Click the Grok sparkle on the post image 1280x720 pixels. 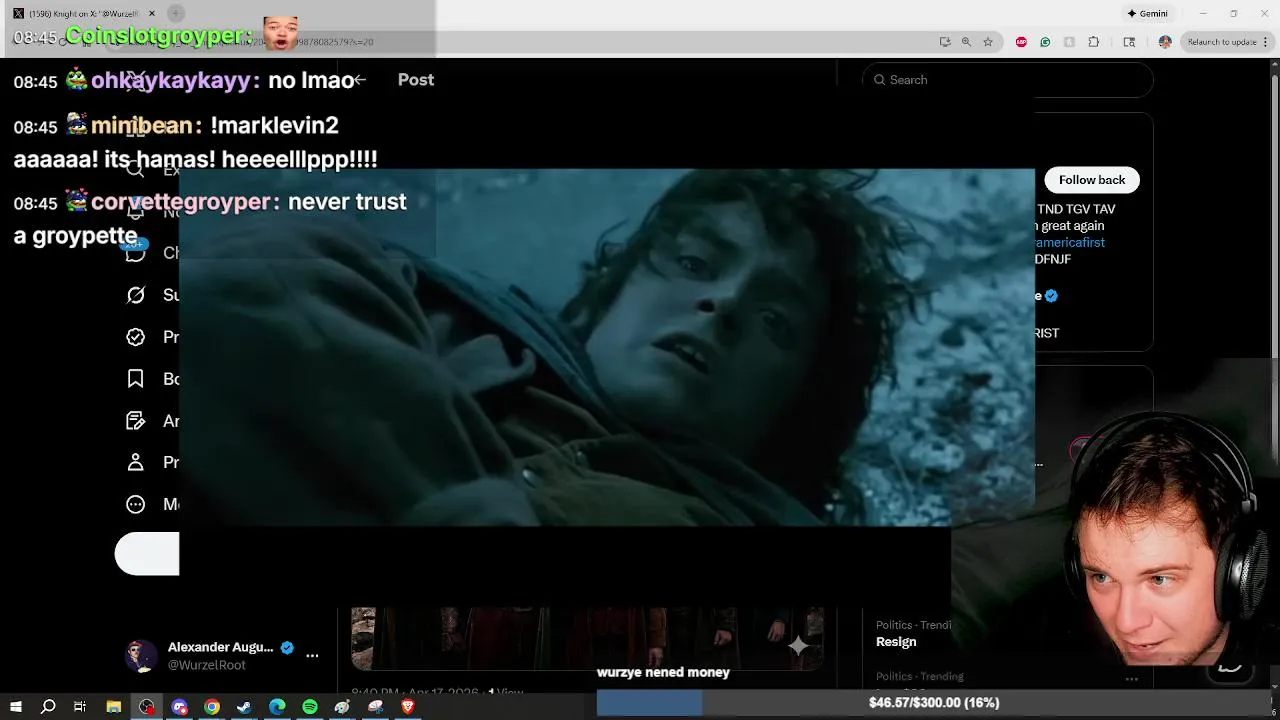(798, 646)
